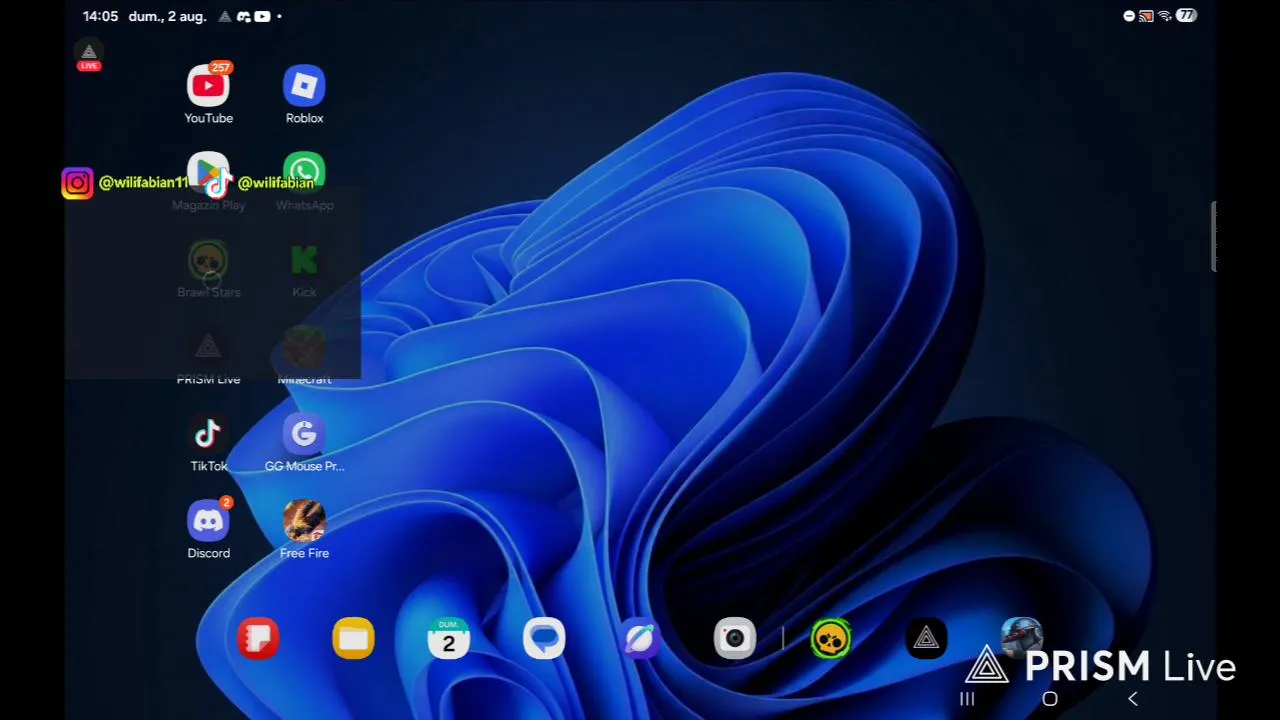The height and width of the screenshot is (720, 1280).
Task: Launch the Roblox app
Action: (x=304, y=87)
